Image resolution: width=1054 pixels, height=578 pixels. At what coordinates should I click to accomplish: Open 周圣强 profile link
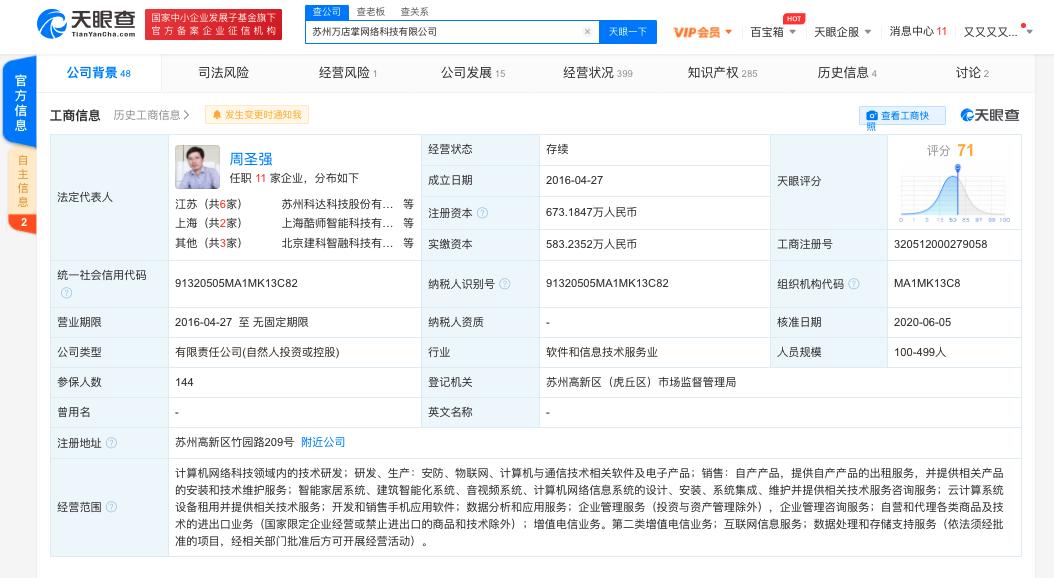[251, 158]
